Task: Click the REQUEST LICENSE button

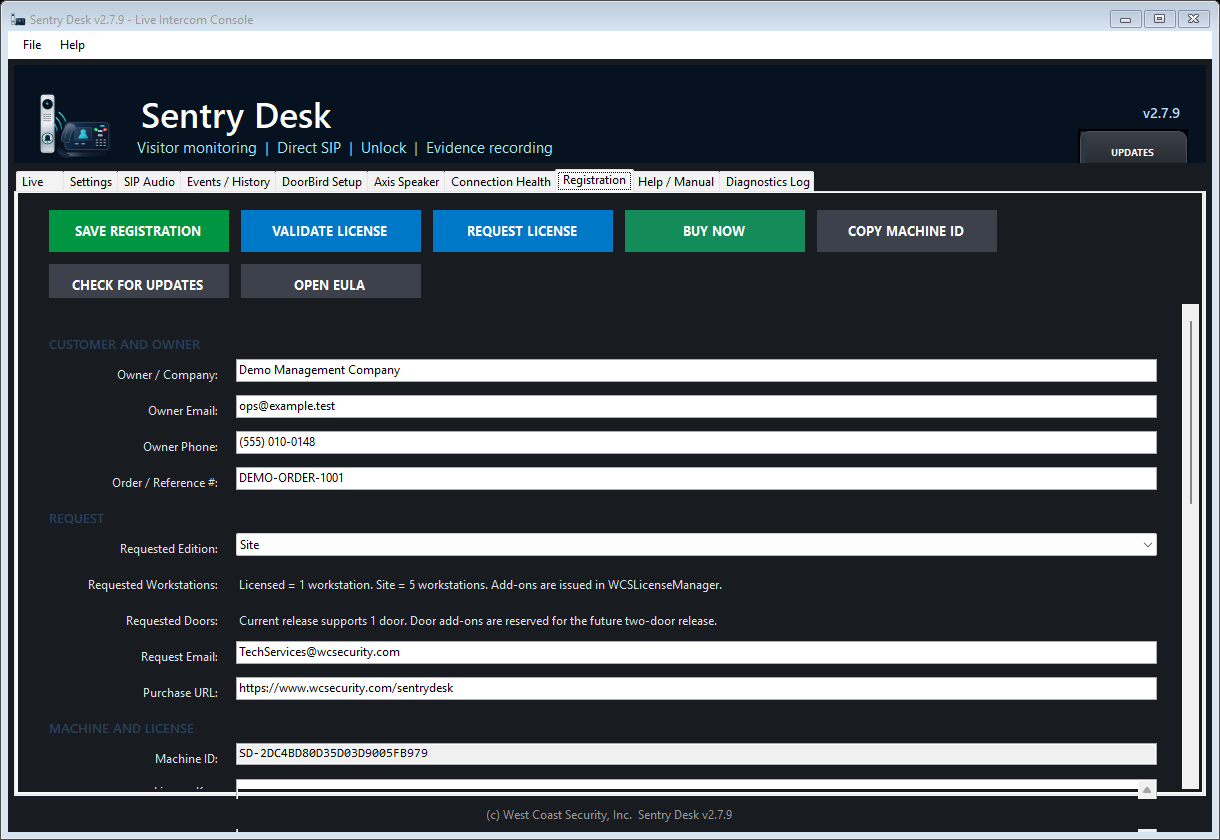Action: click(522, 231)
